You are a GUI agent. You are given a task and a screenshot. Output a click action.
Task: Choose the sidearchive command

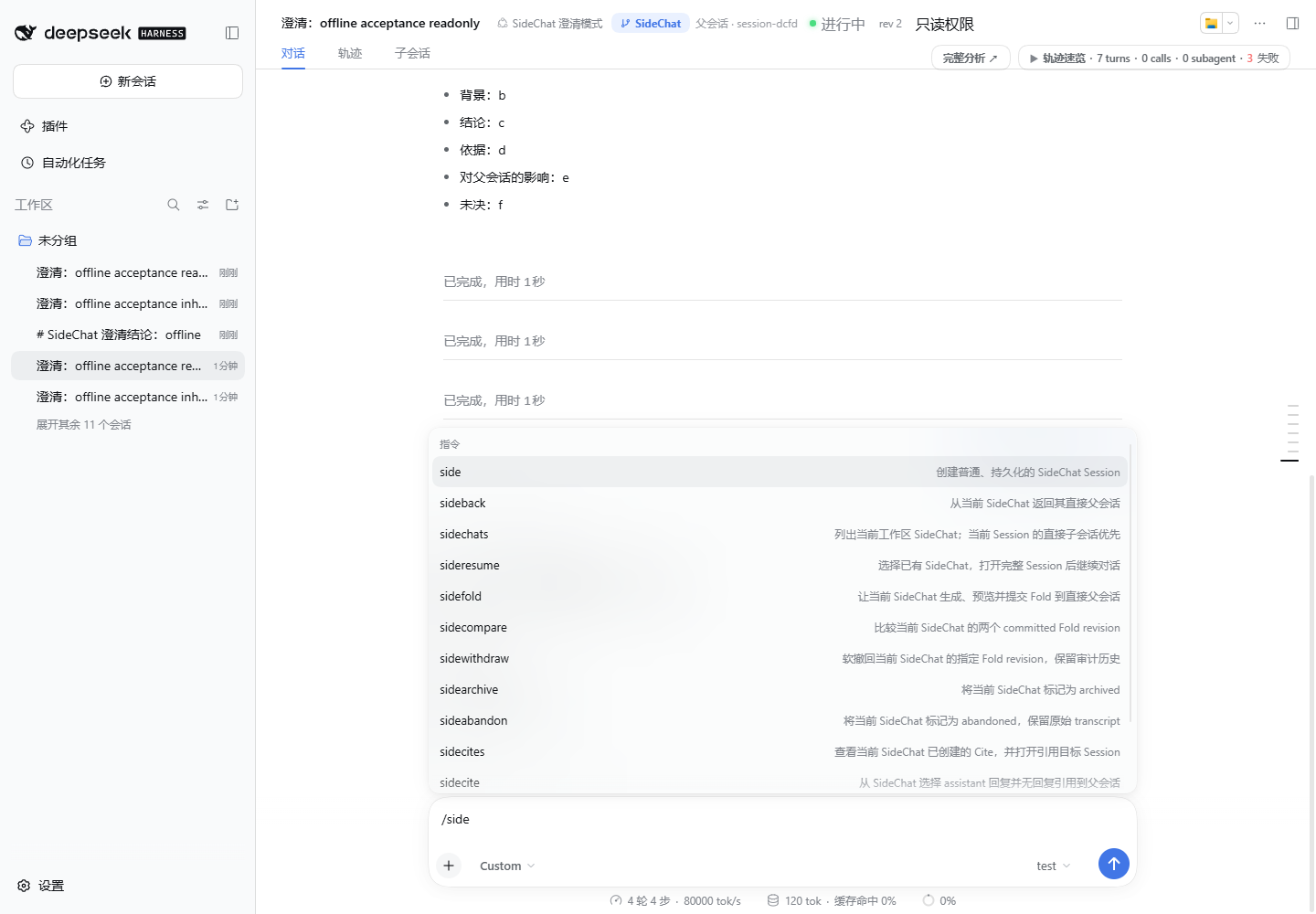click(780, 690)
